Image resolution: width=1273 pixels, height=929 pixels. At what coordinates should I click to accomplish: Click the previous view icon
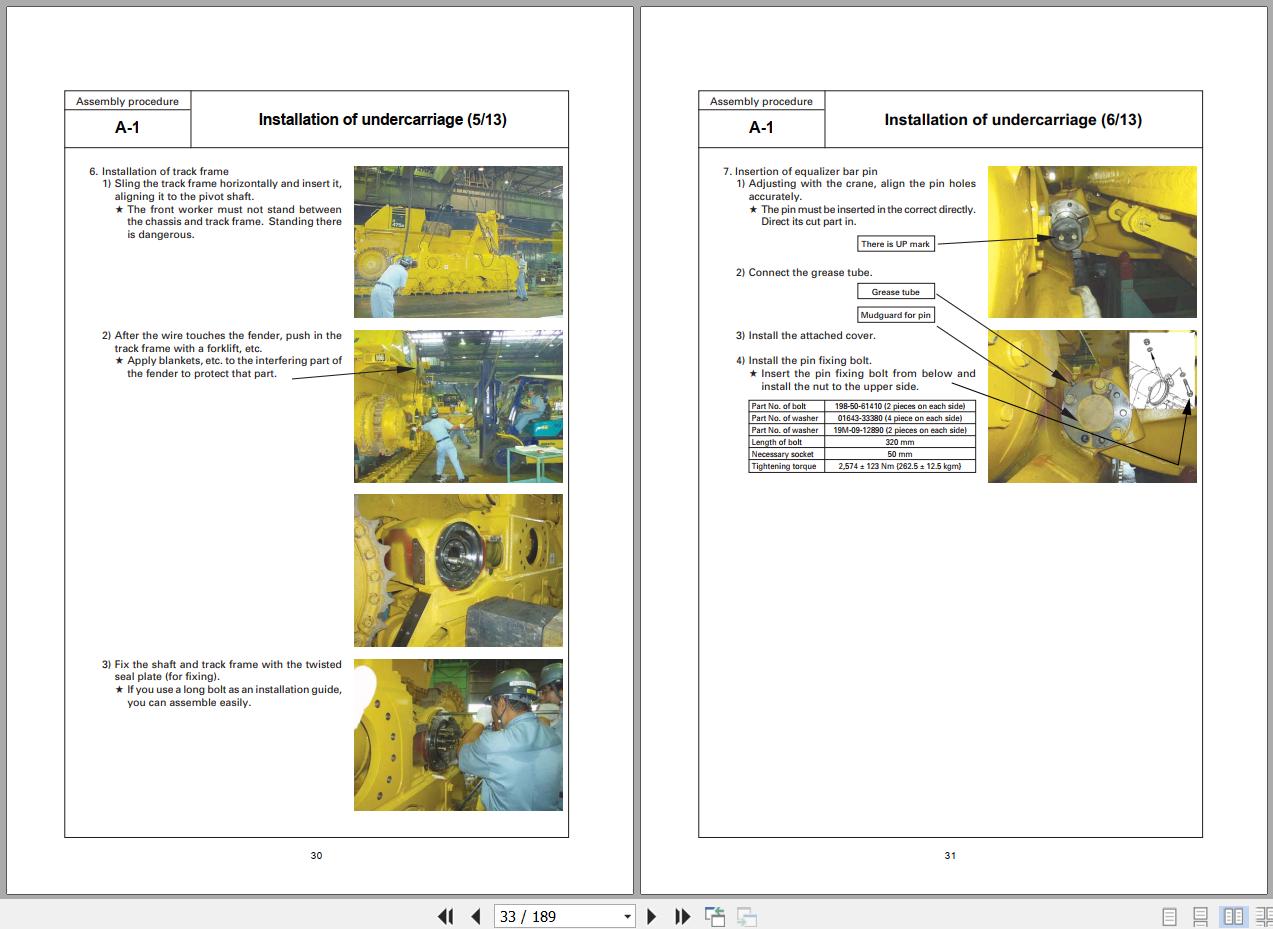point(714,916)
